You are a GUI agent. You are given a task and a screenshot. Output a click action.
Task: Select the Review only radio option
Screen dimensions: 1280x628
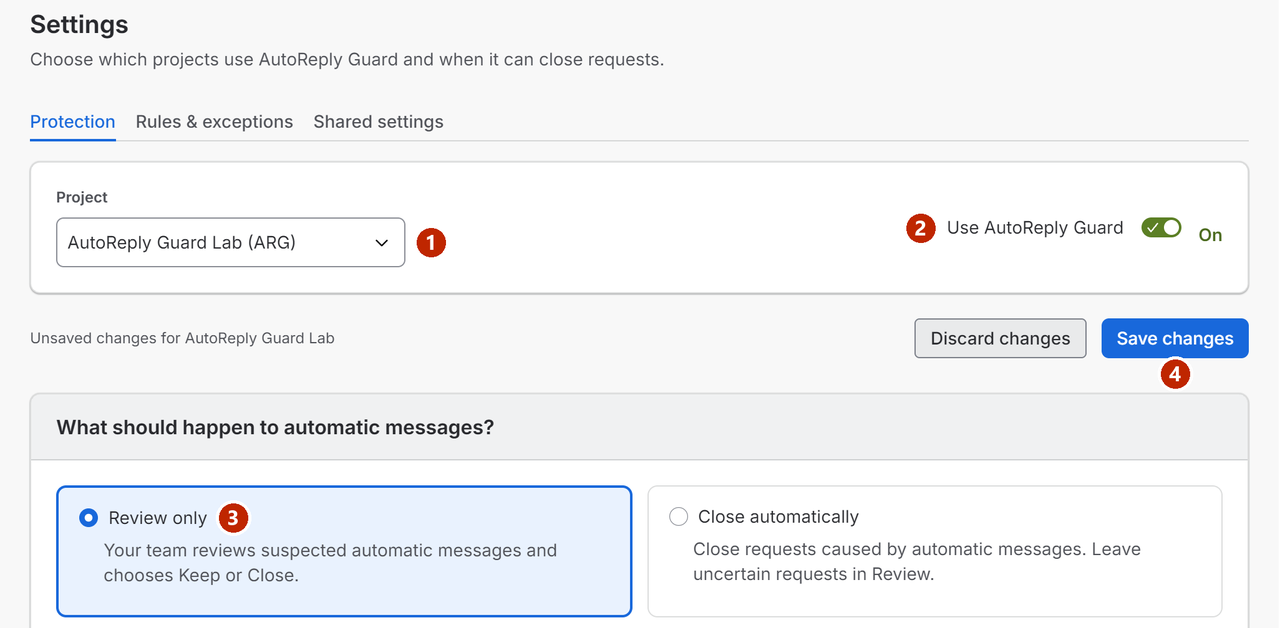89,517
